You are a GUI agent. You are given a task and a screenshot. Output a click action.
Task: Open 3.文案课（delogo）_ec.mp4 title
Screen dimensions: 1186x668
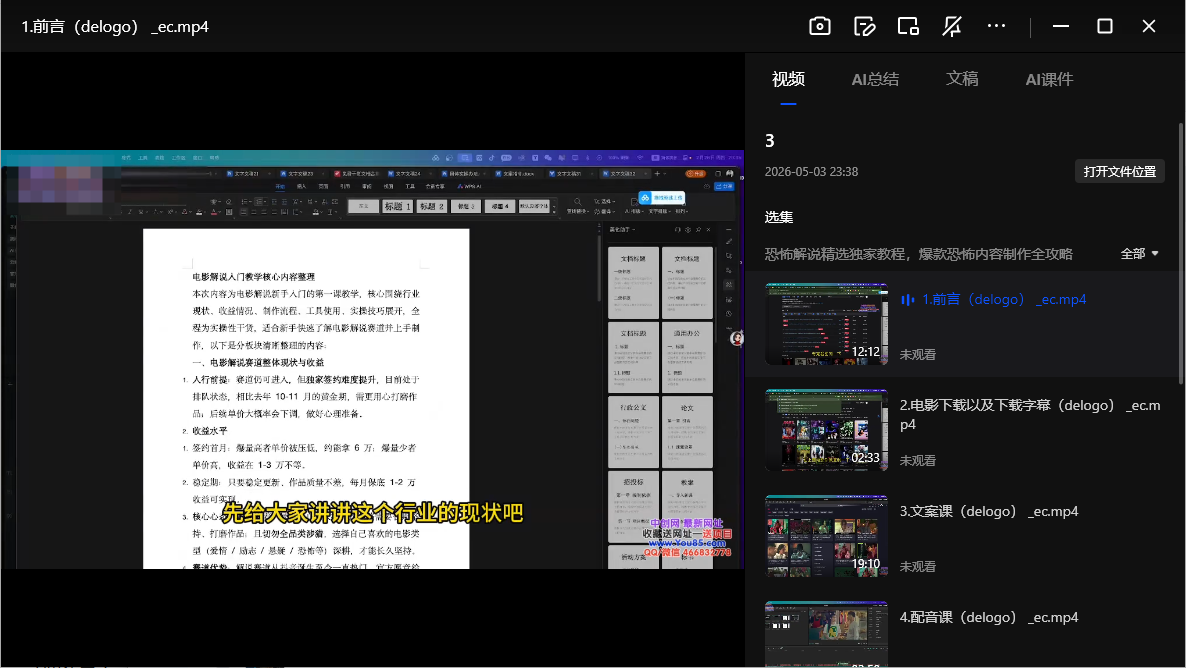(989, 511)
